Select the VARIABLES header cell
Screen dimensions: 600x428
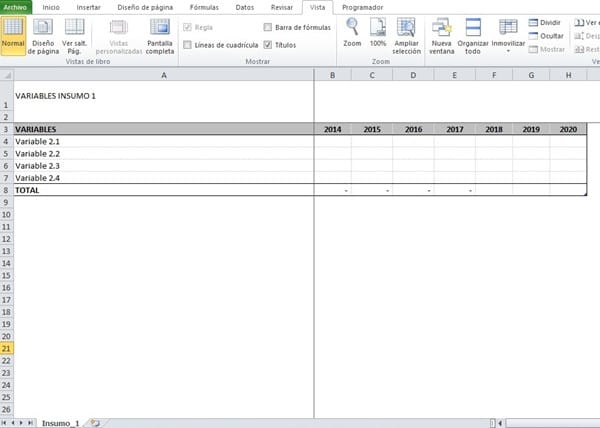click(x=164, y=129)
